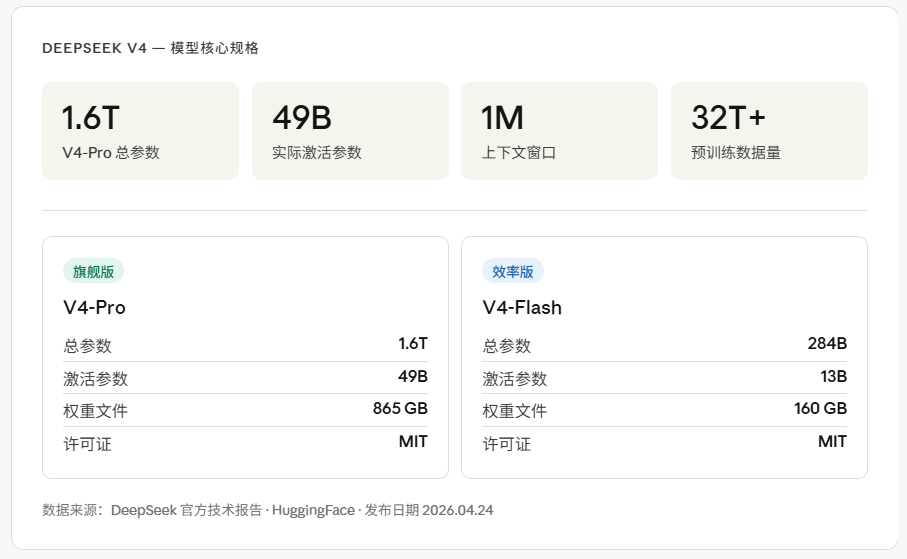Click the 效率版 badge
The image size is (907, 559).
coord(512,271)
